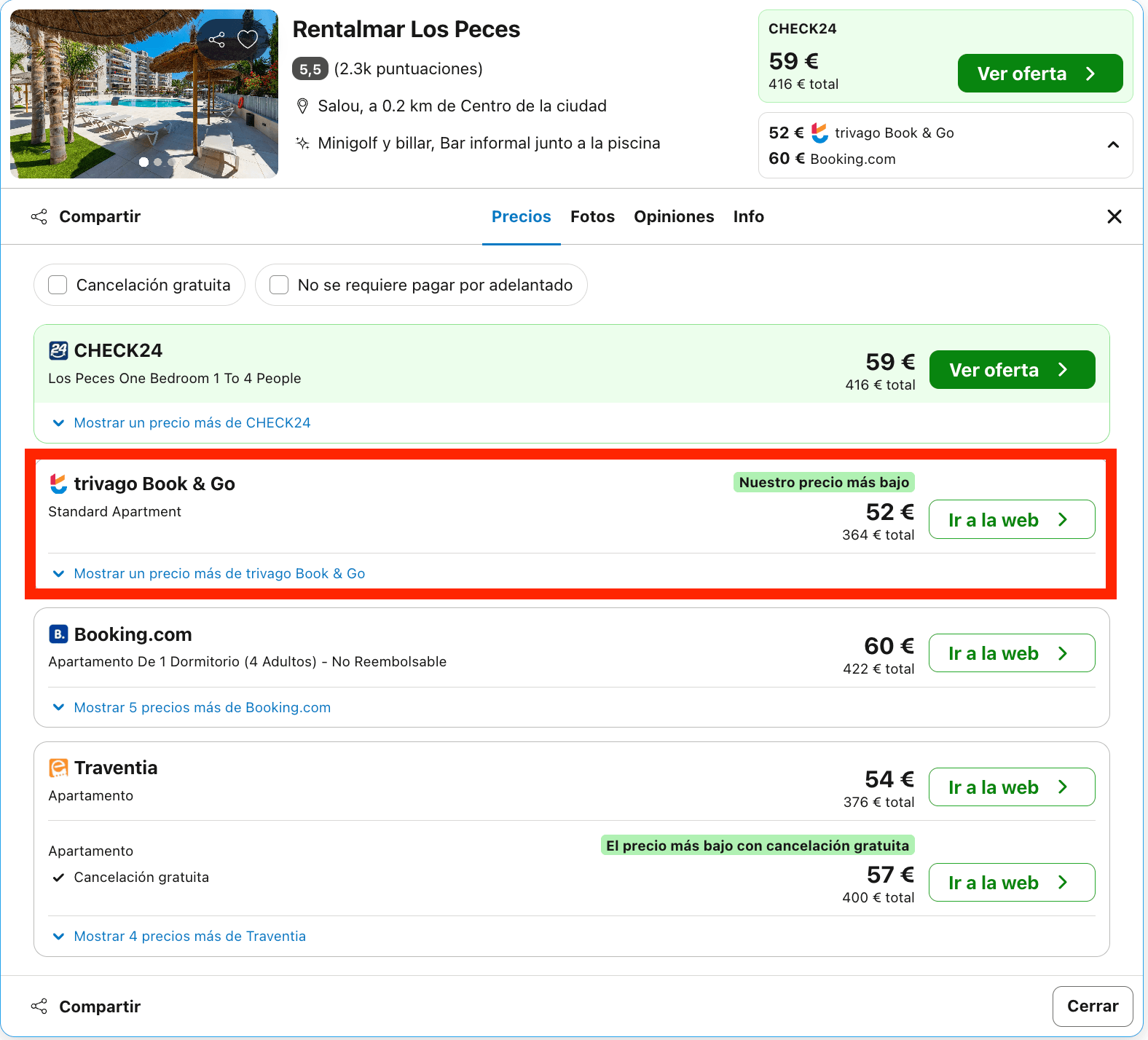Viewport: 1148px width, 1040px height.
Task: Click checkmark next to Cancelación gratuita under Traventia
Action: point(58,877)
